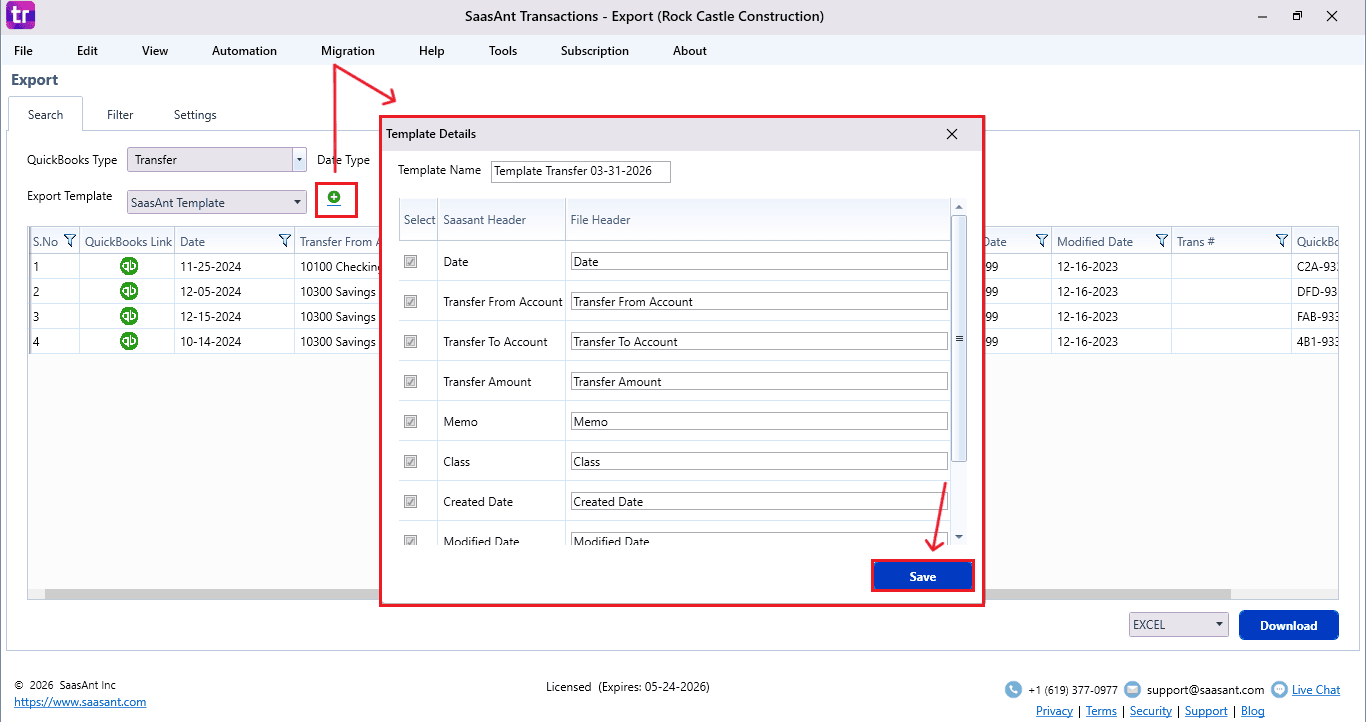The image size is (1366, 722).
Task: Toggle the Transfer Amount row checkbox
Action: point(410,382)
